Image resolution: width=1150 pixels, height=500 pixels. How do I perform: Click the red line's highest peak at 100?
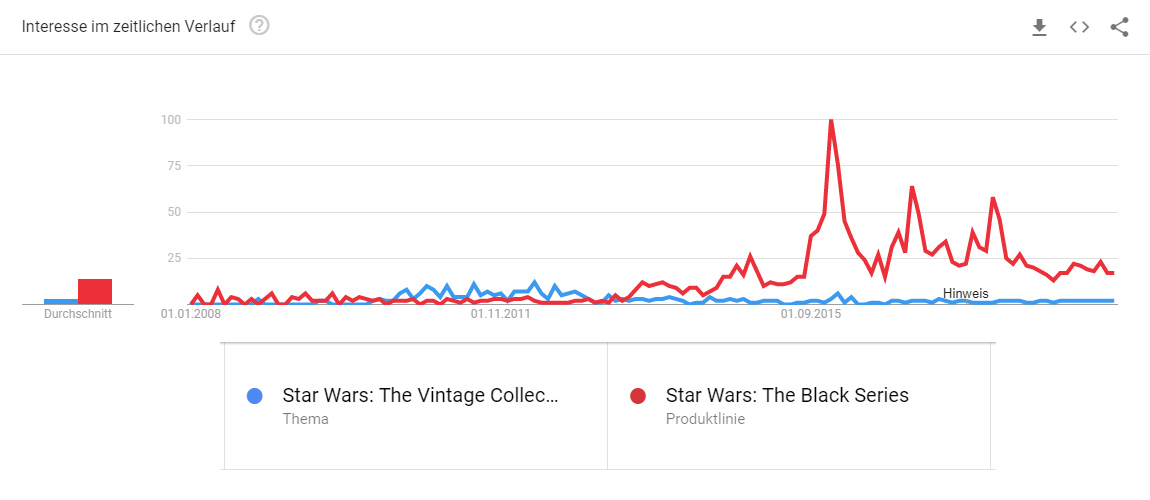(x=831, y=121)
